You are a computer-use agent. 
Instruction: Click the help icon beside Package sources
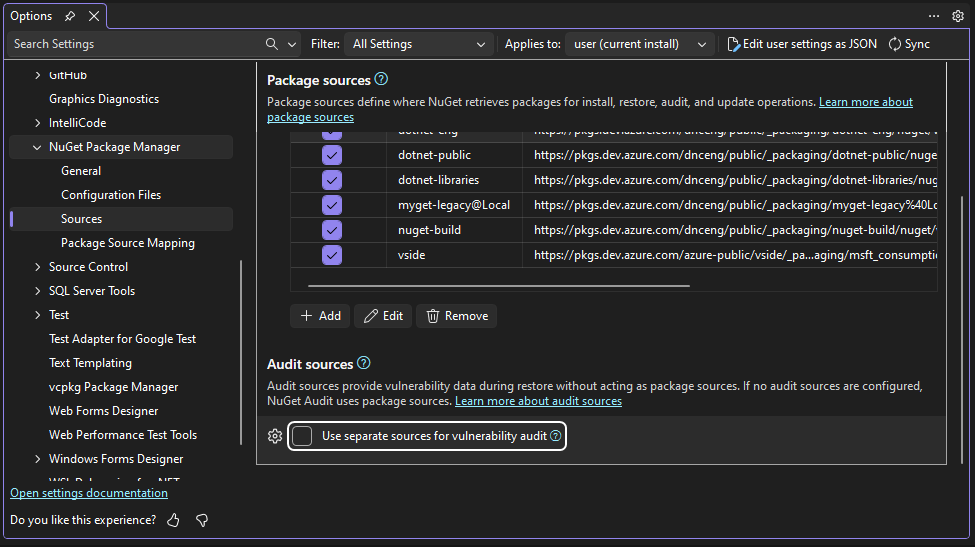(381, 79)
